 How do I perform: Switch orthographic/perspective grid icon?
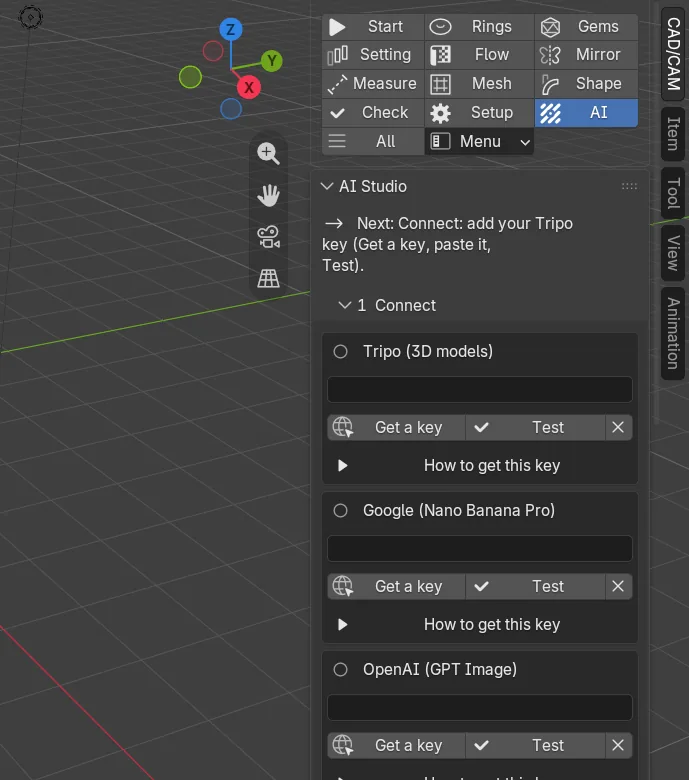(x=268, y=279)
